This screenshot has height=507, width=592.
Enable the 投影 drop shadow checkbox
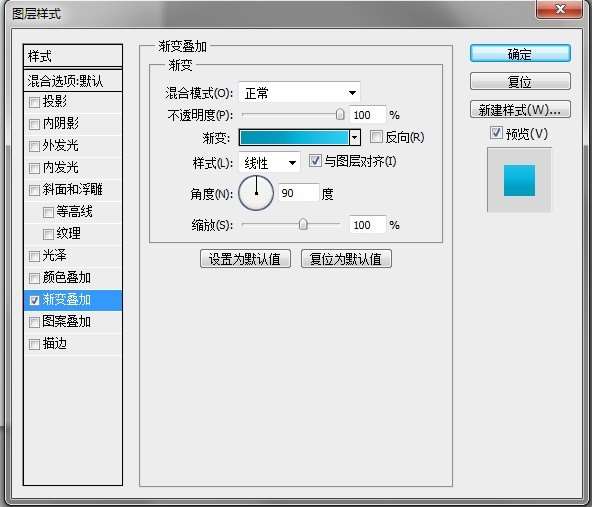click(34, 102)
